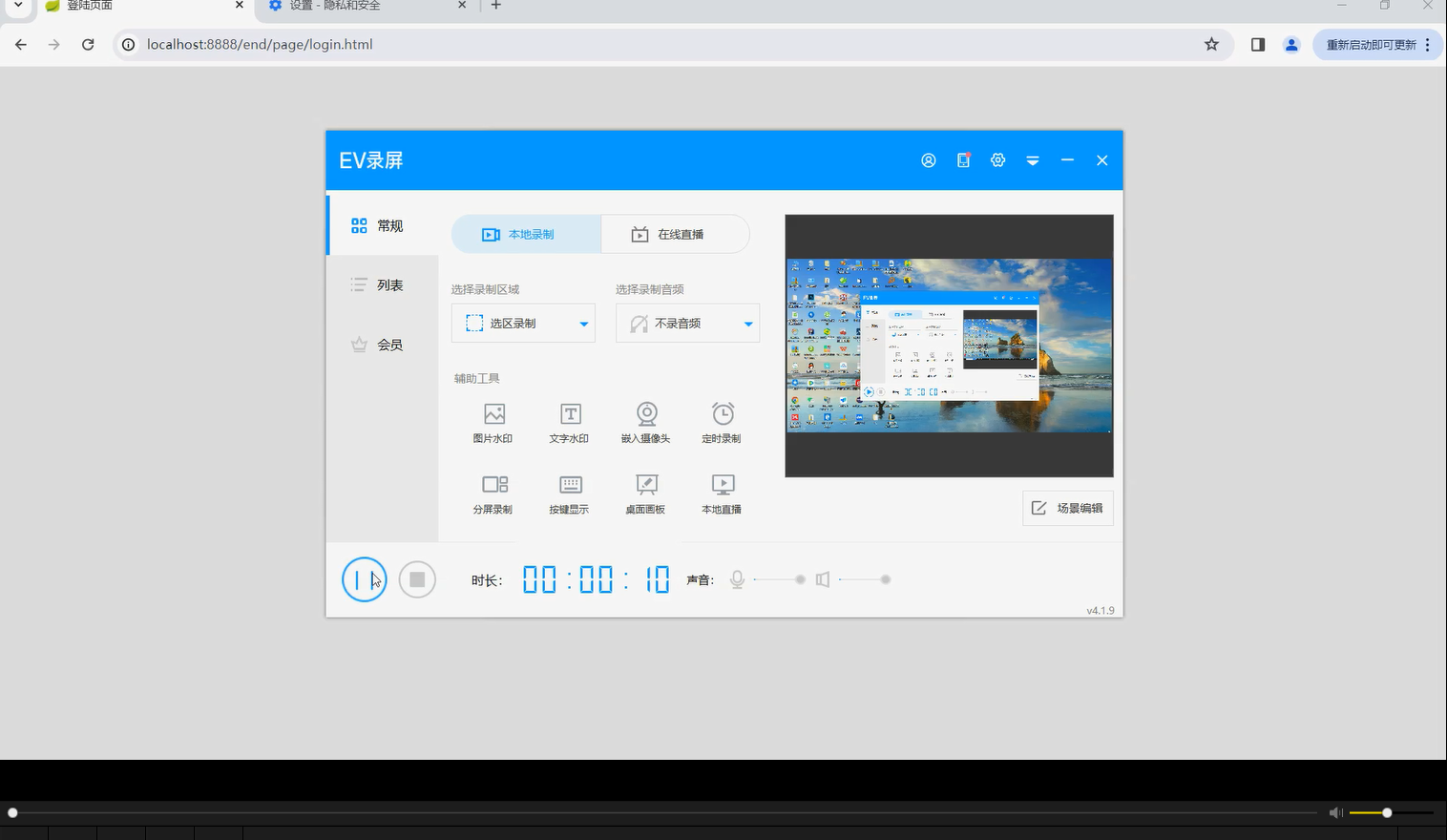Click the browser forward arrow
Screen dimensions: 1447x840
click(54, 44)
